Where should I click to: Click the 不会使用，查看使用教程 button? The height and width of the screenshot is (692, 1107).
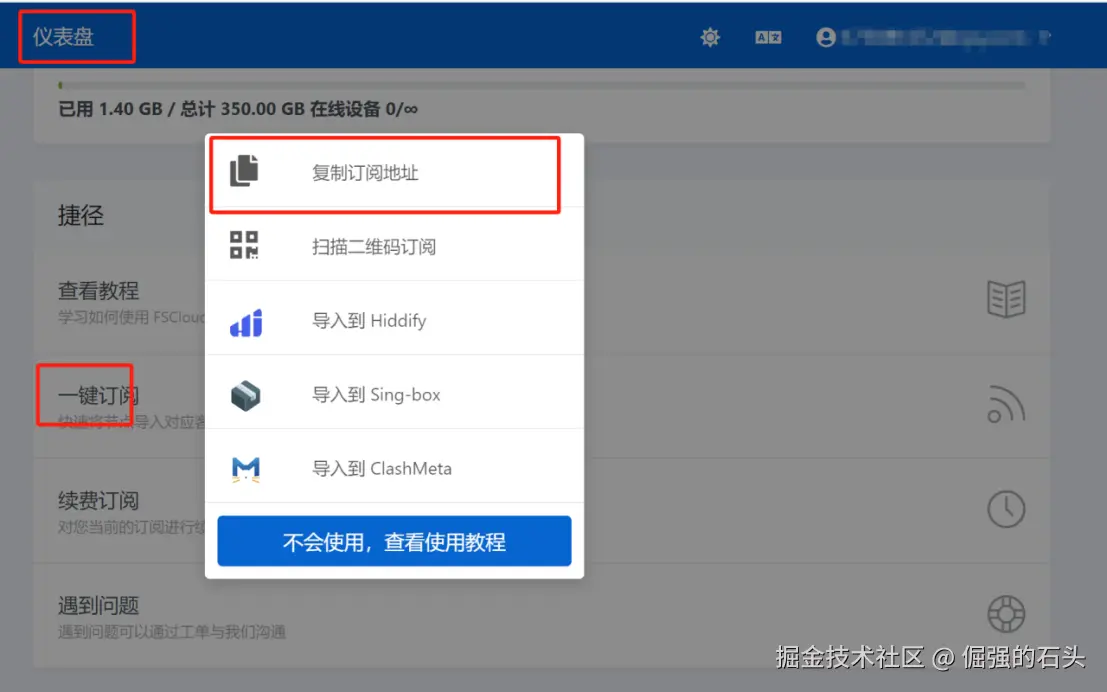coord(395,541)
